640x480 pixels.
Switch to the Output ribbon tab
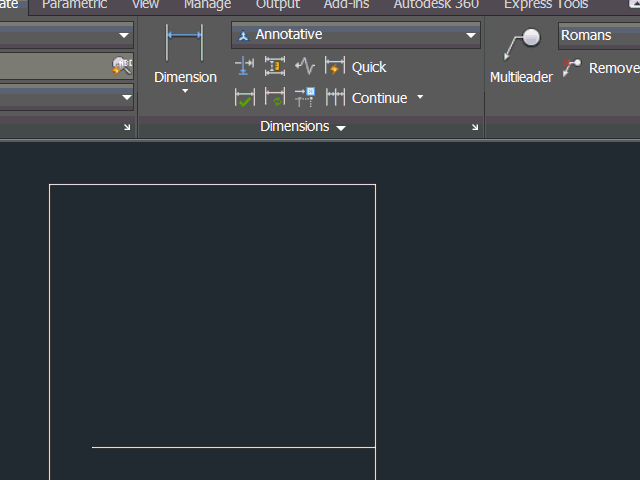pyautogui.click(x=278, y=4)
